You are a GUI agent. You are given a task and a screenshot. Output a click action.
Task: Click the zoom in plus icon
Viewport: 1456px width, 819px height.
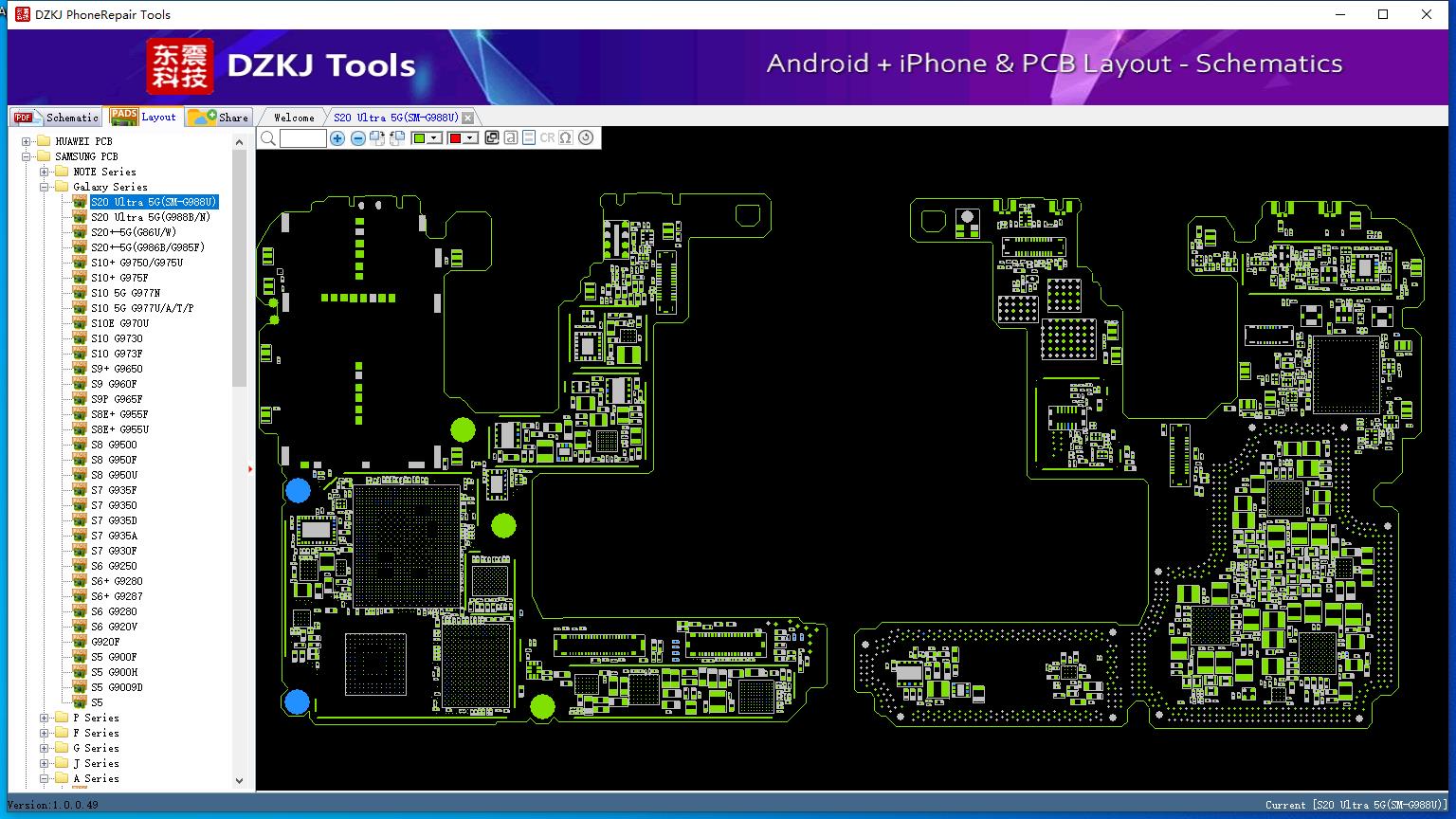pyautogui.click(x=337, y=138)
